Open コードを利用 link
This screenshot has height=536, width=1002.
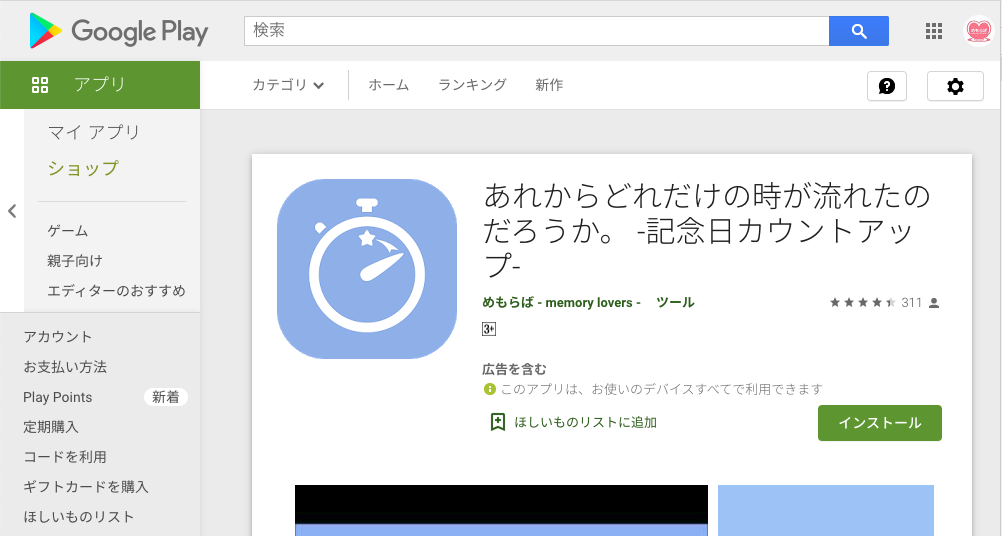pyautogui.click(x=65, y=457)
